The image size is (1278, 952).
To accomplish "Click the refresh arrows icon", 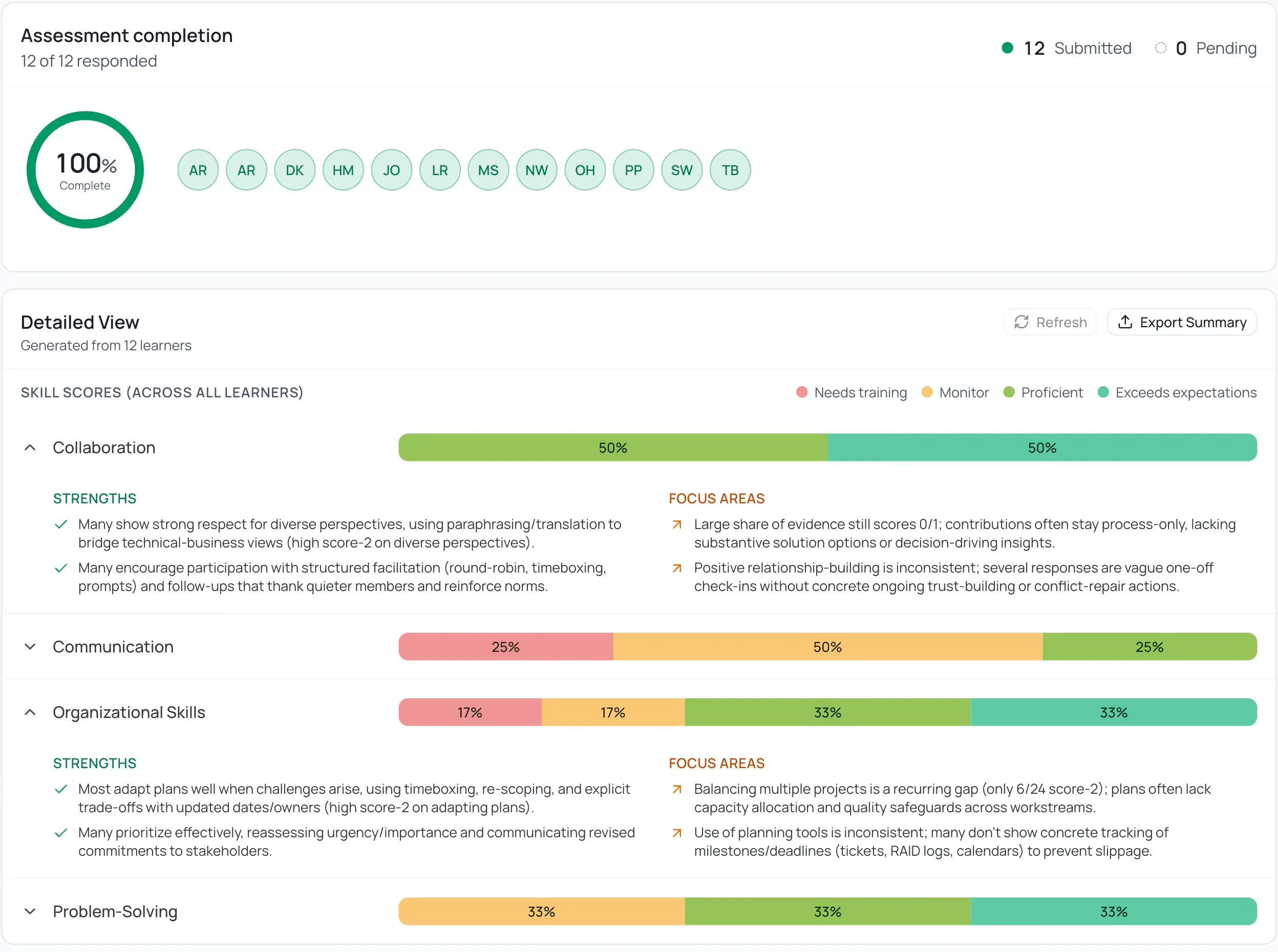I will click(x=1021, y=322).
